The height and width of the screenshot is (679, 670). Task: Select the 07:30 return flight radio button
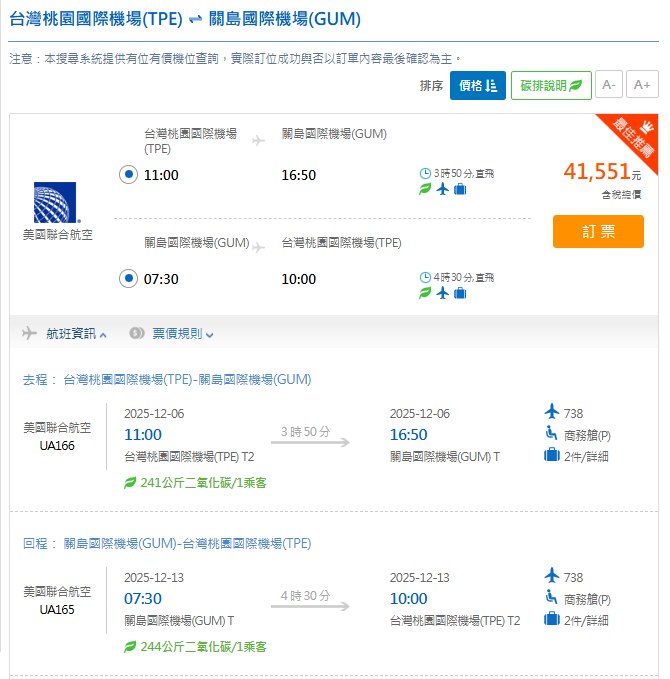pos(128,278)
